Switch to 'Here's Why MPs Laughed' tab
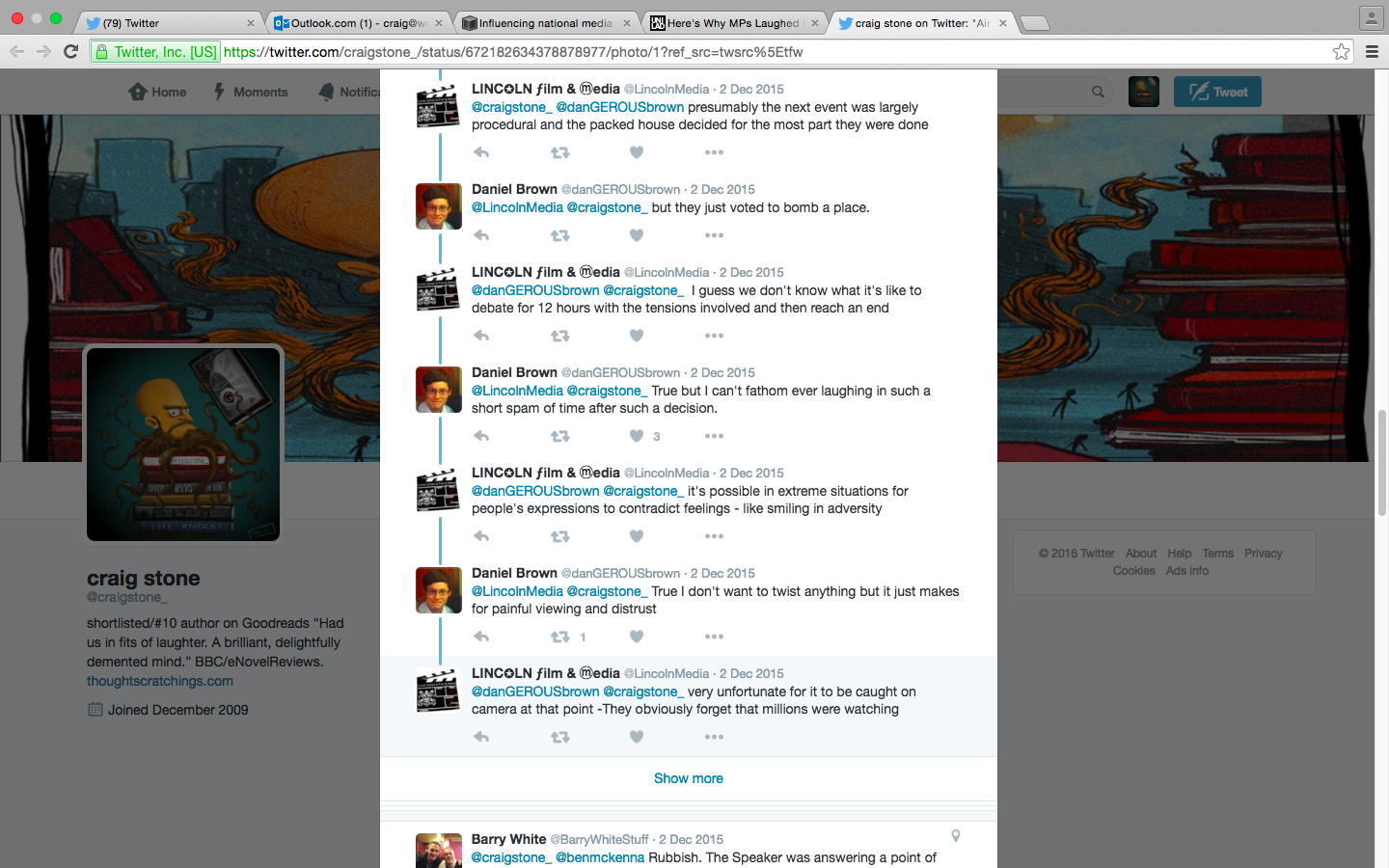The height and width of the screenshot is (868, 1389). click(736, 23)
